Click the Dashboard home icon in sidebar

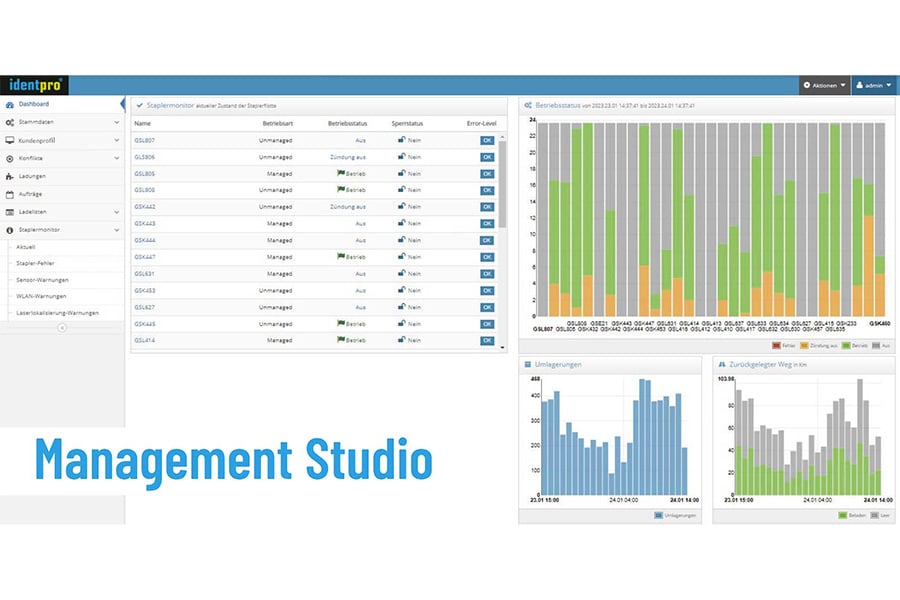[x=10, y=104]
